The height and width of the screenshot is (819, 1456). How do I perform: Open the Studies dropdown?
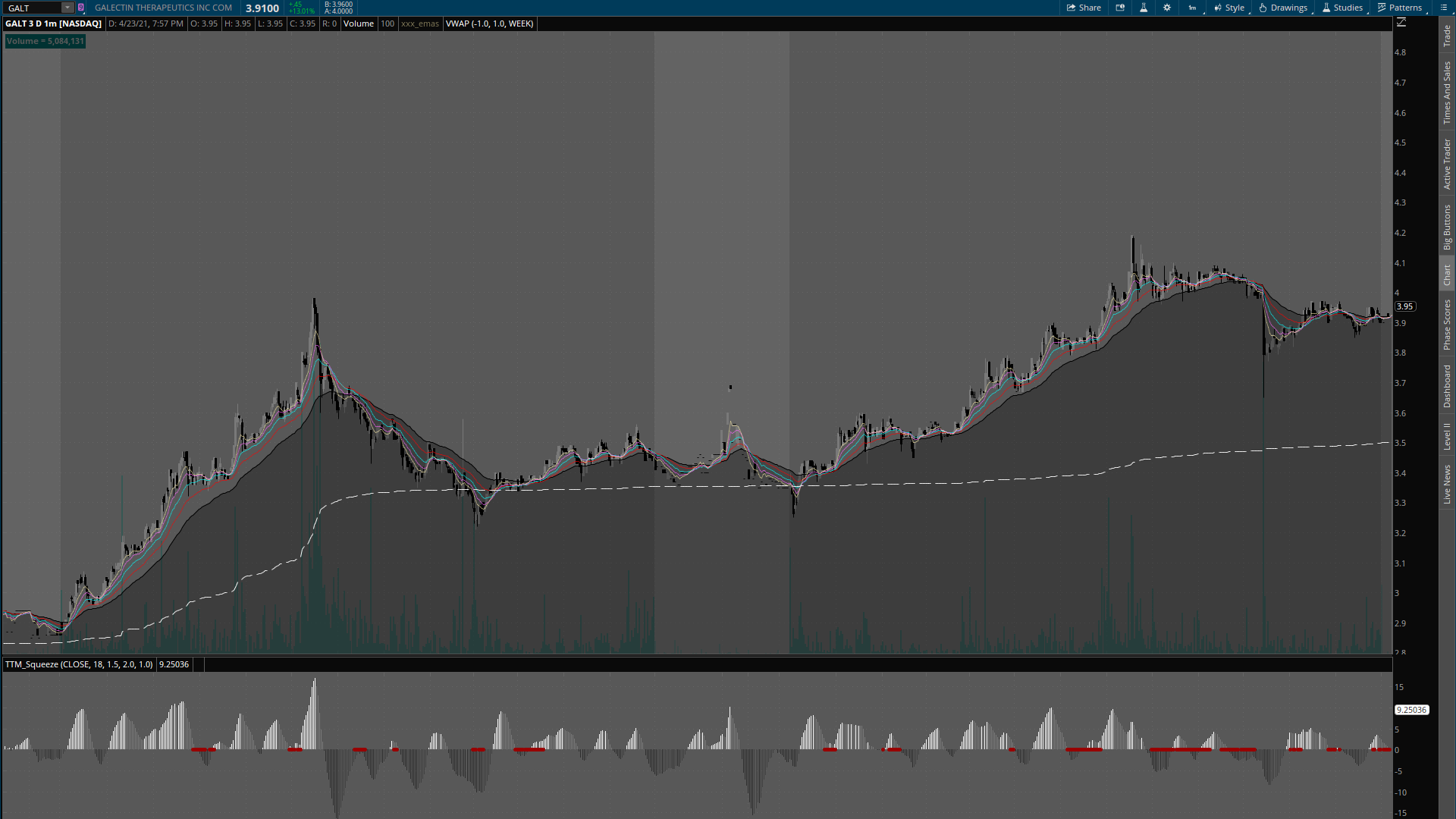[x=1342, y=8]
